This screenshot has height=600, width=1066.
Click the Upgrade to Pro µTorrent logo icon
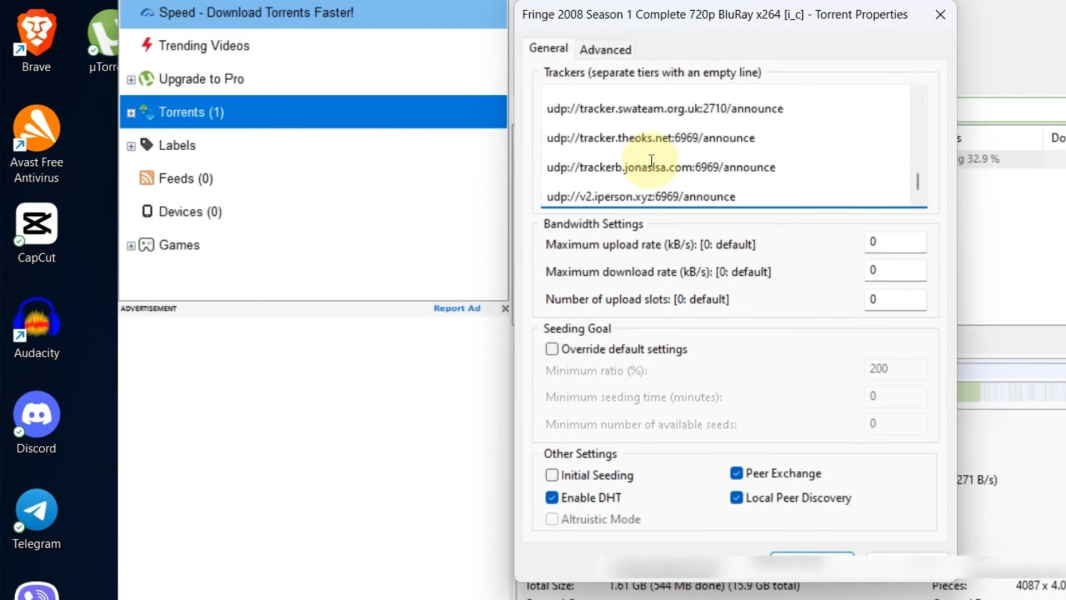point(146,79)
